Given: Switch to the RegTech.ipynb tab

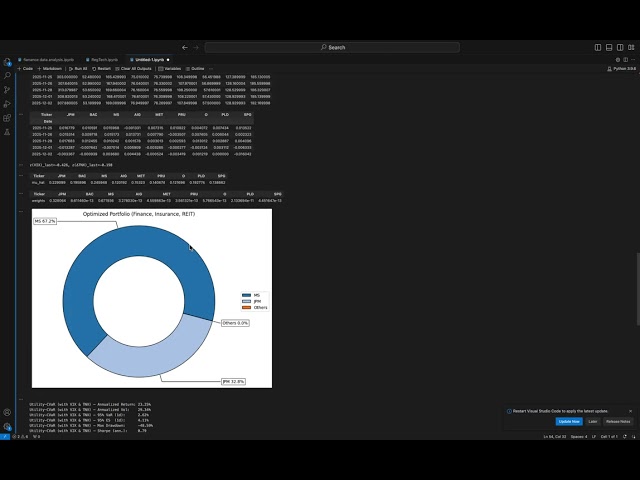Looking at the screenshot, I should (x=101, y=59).
